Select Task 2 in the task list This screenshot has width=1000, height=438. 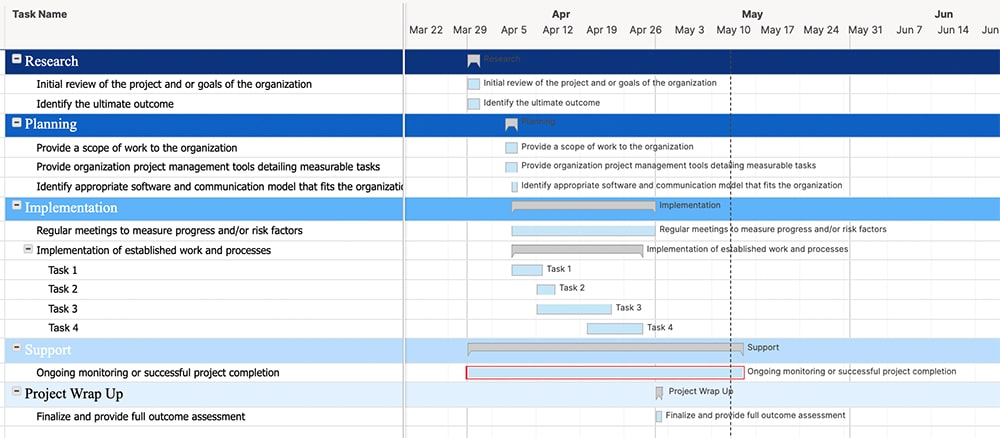point(63,289)
